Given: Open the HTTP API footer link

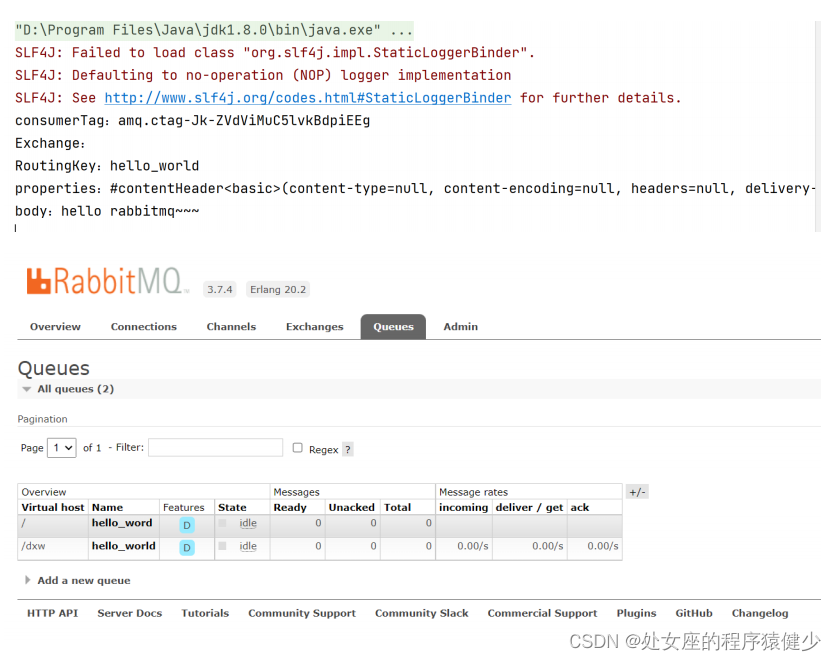Looking at the screenshot, I should 52,613.
